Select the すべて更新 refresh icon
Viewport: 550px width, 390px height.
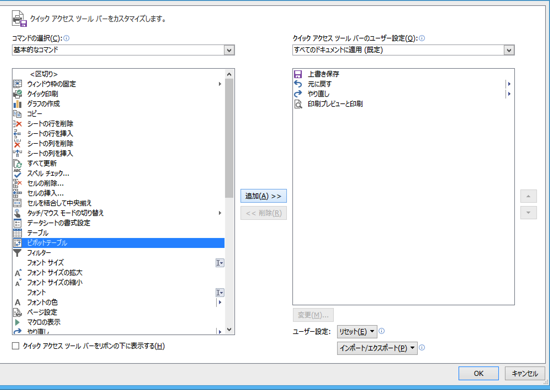click(17, 163)
